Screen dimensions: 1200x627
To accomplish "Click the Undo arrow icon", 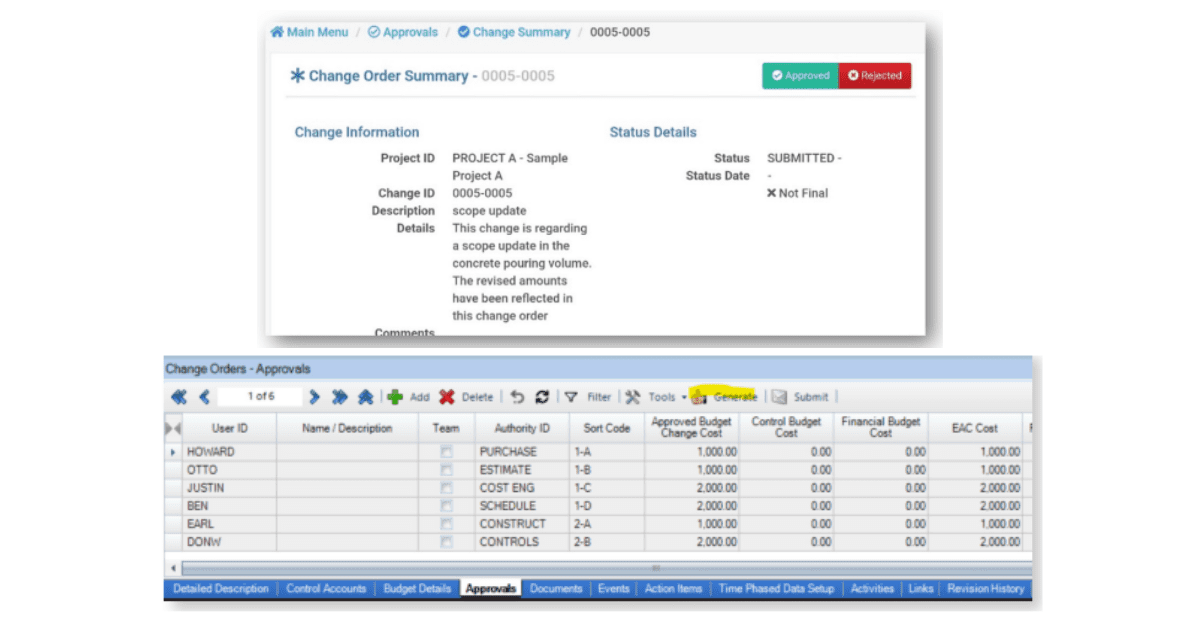I will (517, 397).
